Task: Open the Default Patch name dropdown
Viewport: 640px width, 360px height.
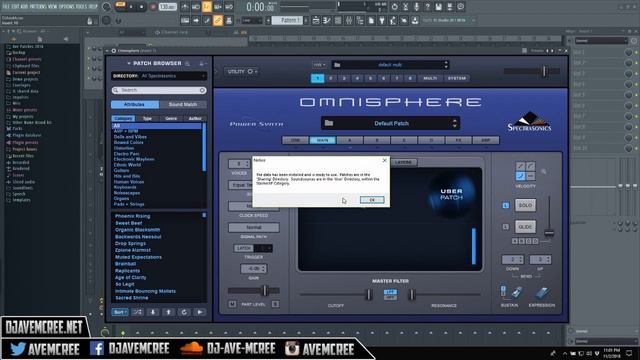Action: click(391, 123)
